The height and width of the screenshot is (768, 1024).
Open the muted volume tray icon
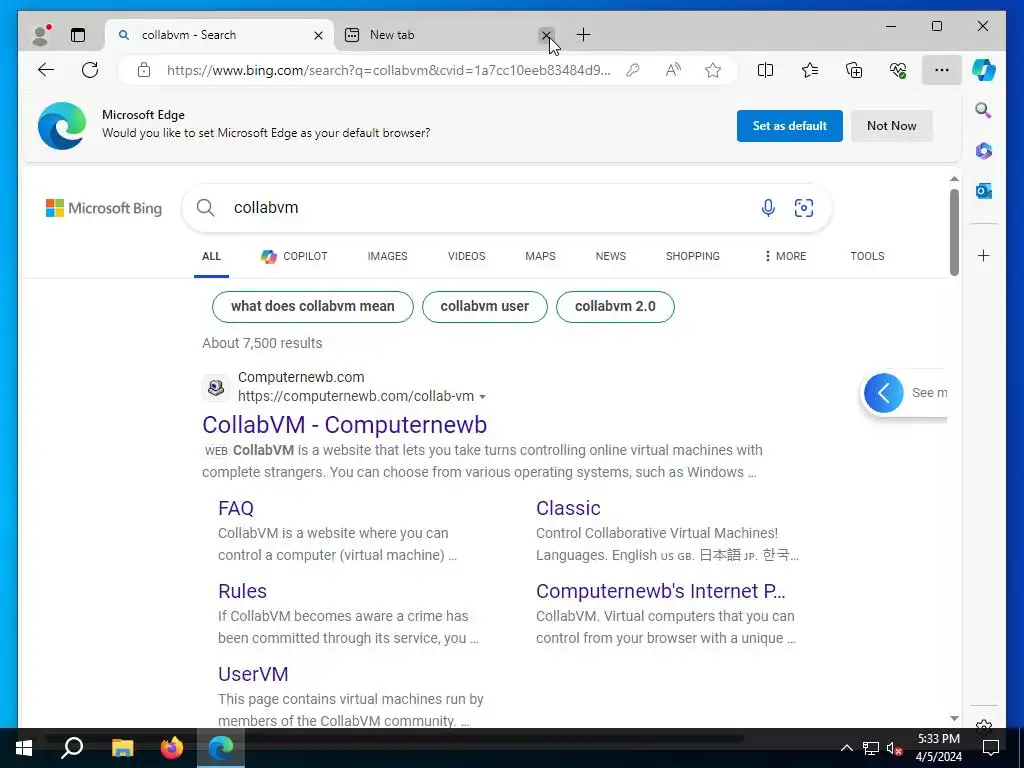point(894,748)
